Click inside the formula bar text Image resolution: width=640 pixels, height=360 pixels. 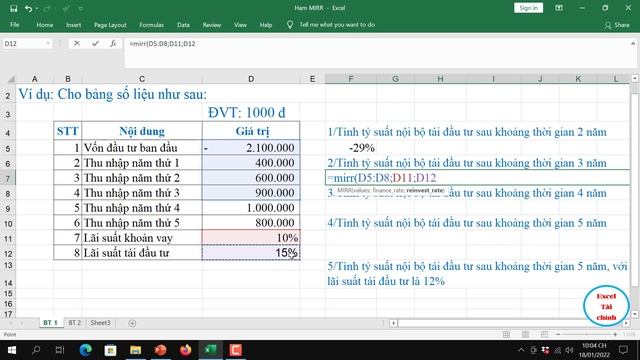click(162, 44)
